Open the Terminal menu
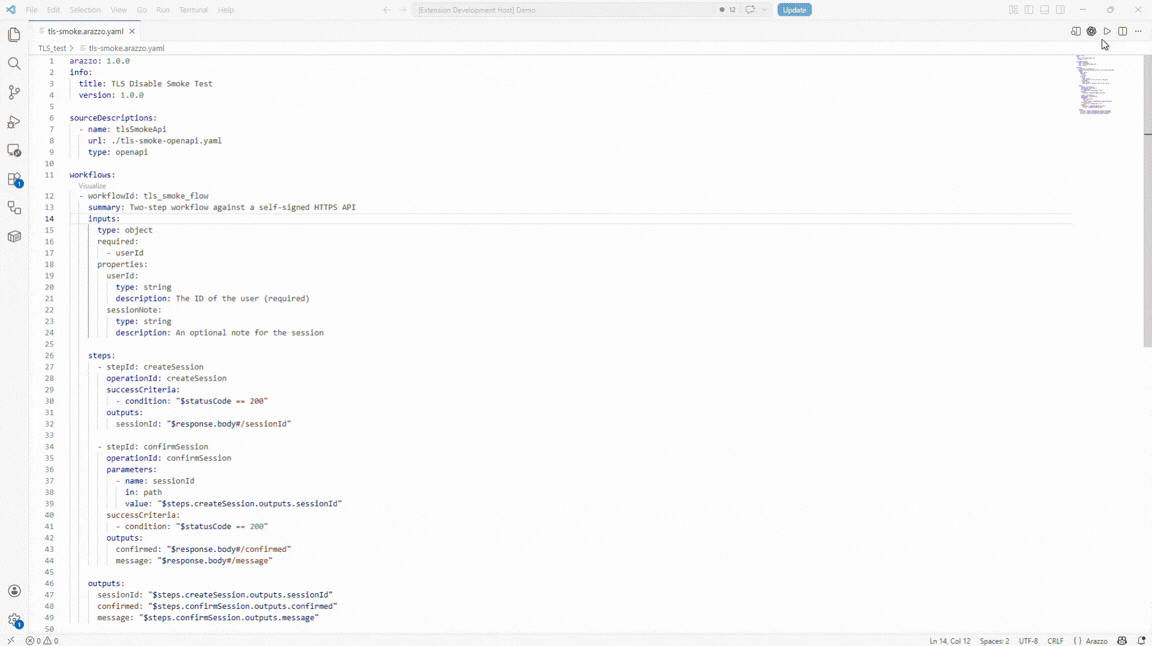 click(194, 10)
